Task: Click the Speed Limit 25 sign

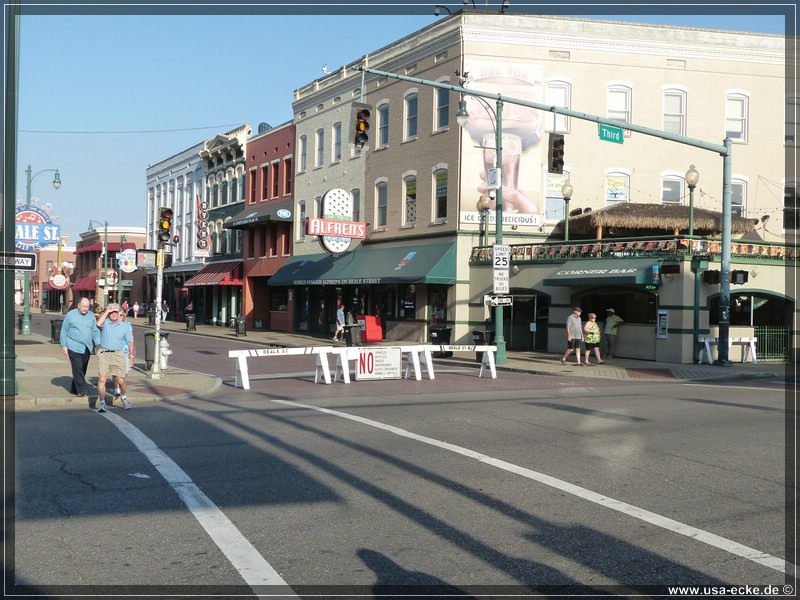Action: 501,257
